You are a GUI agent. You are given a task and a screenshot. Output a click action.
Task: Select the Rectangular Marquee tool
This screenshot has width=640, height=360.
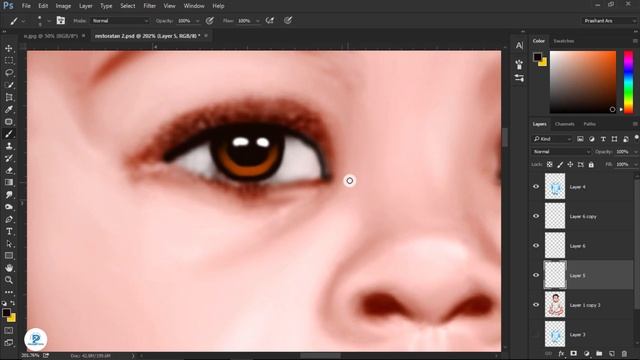tap(9, 60)
